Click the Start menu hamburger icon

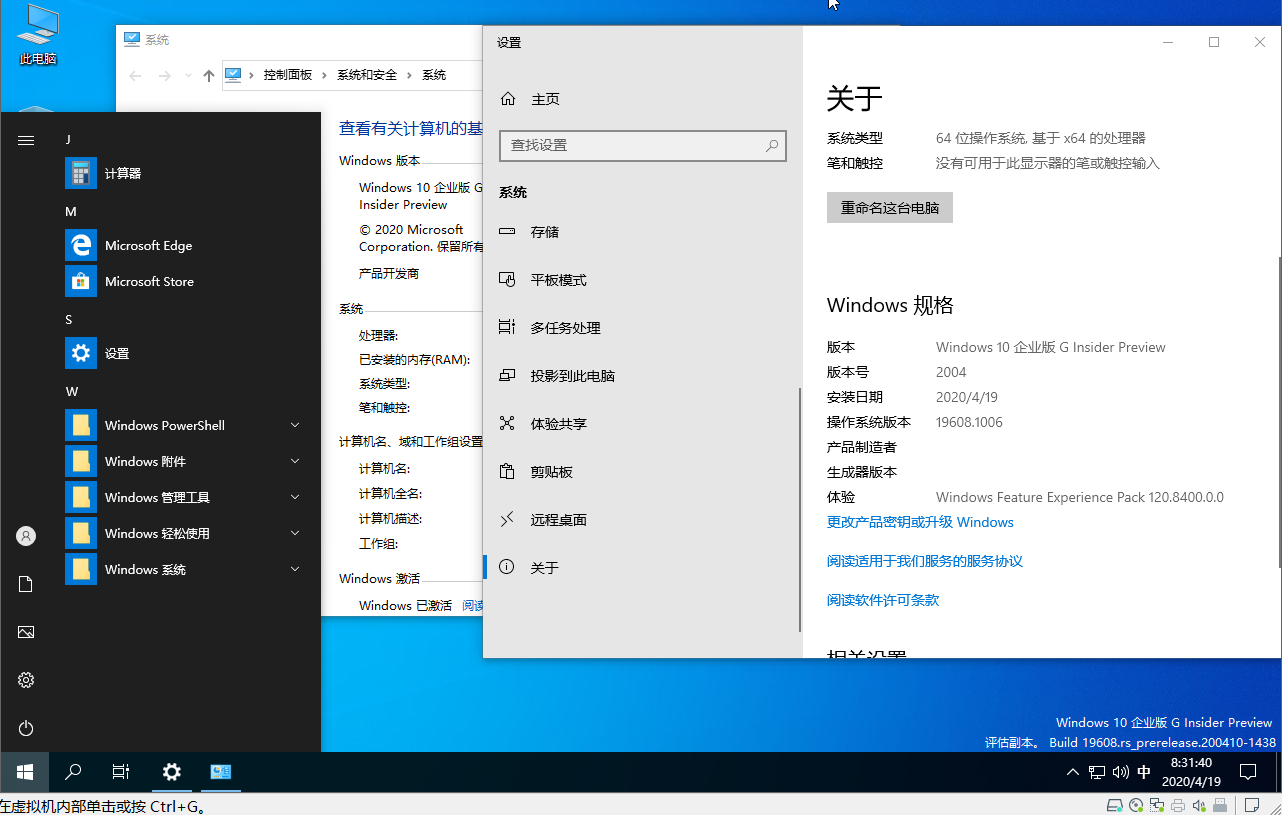pos(26,141)
